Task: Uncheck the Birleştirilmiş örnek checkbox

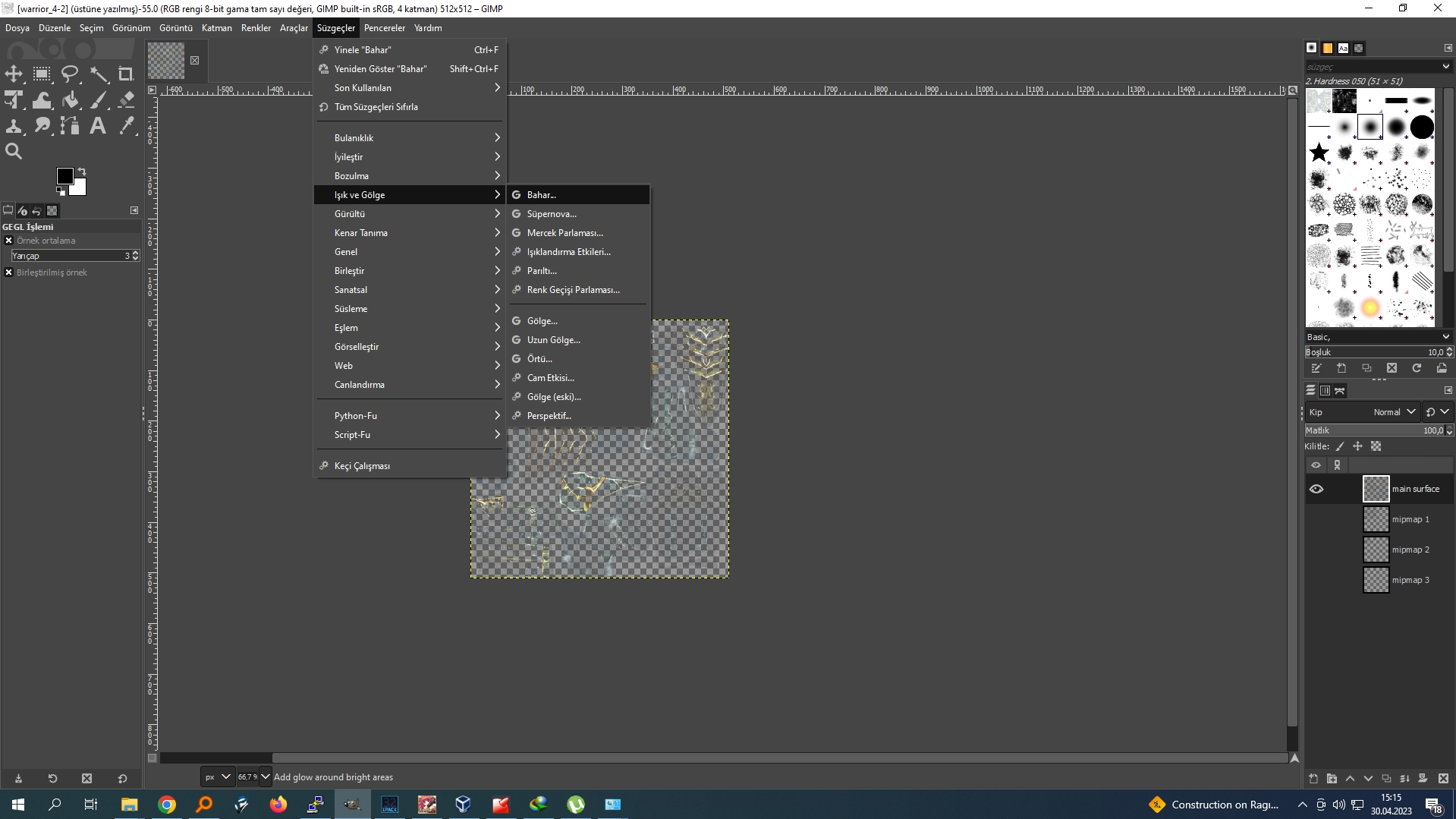Action: 9,272
